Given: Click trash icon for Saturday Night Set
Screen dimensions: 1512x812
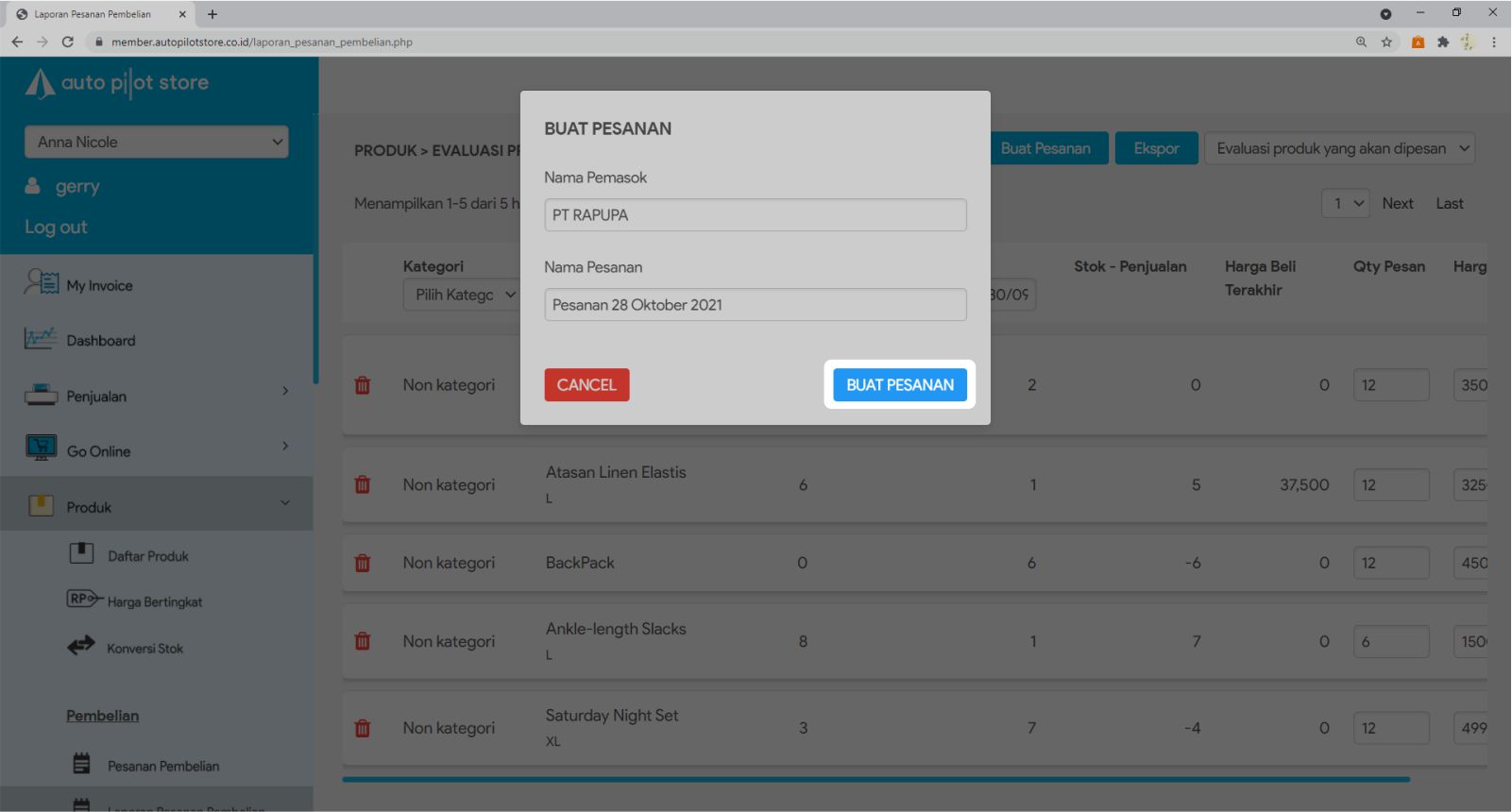Looking at the screenshot, I should click(363, 729).
